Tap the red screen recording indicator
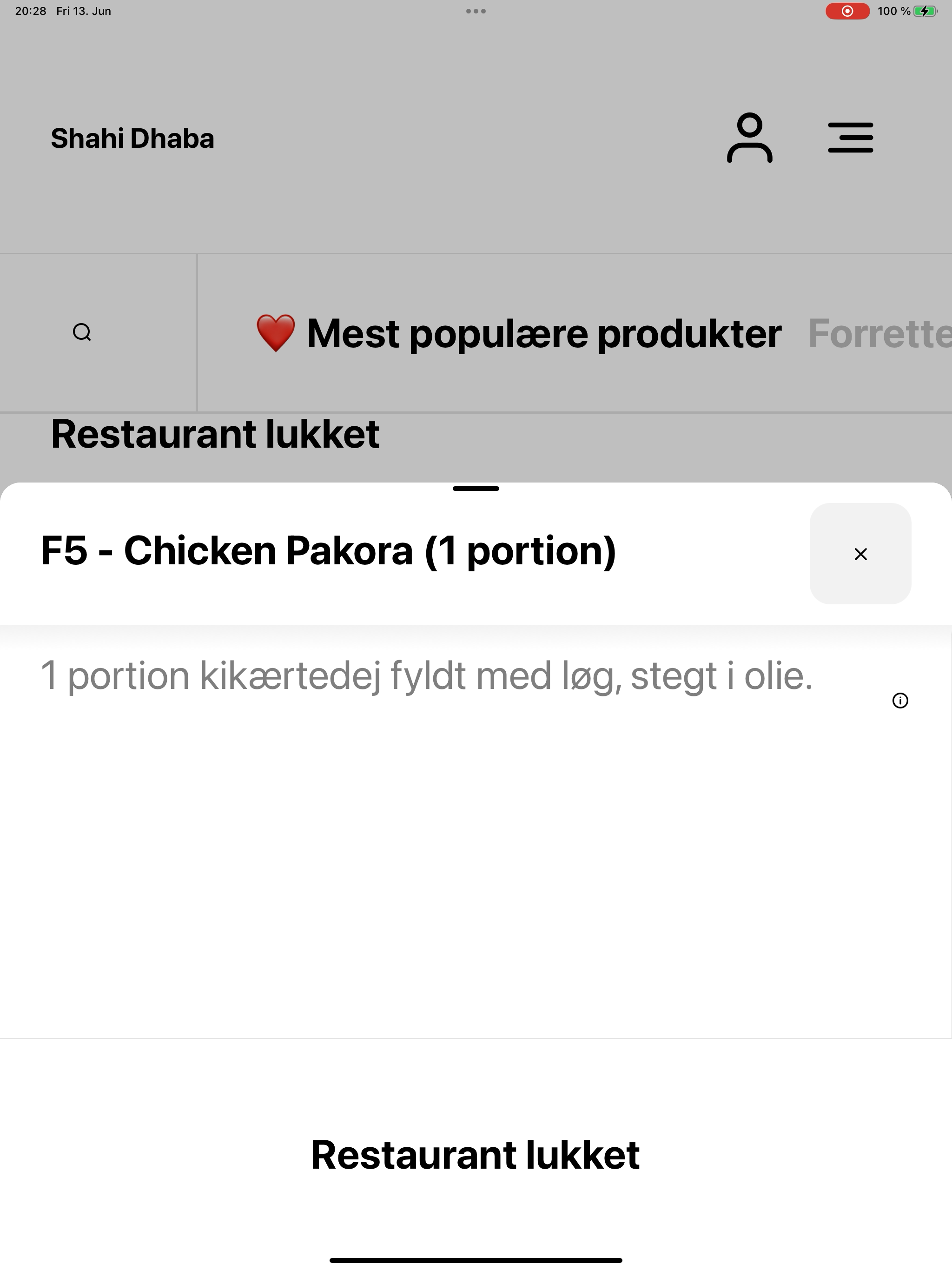Screen dimensions: 952x1270 pyautogui.click(x=847, y=11)
